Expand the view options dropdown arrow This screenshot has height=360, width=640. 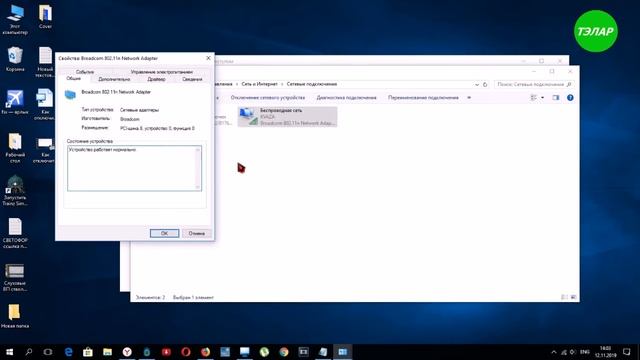point(542,98)
